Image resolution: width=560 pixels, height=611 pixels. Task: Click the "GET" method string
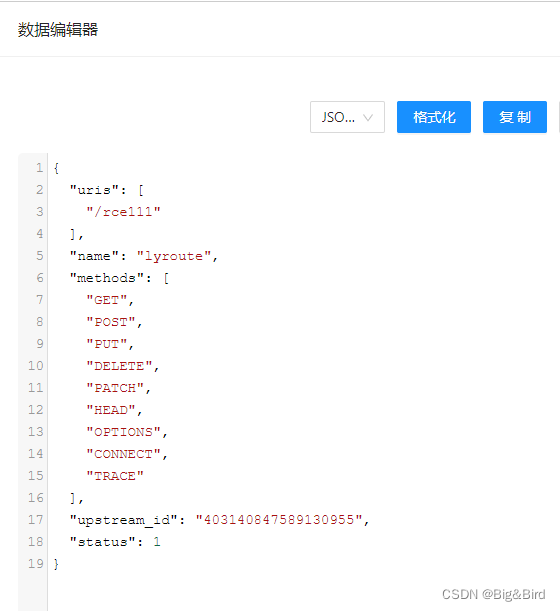[107, 300]
